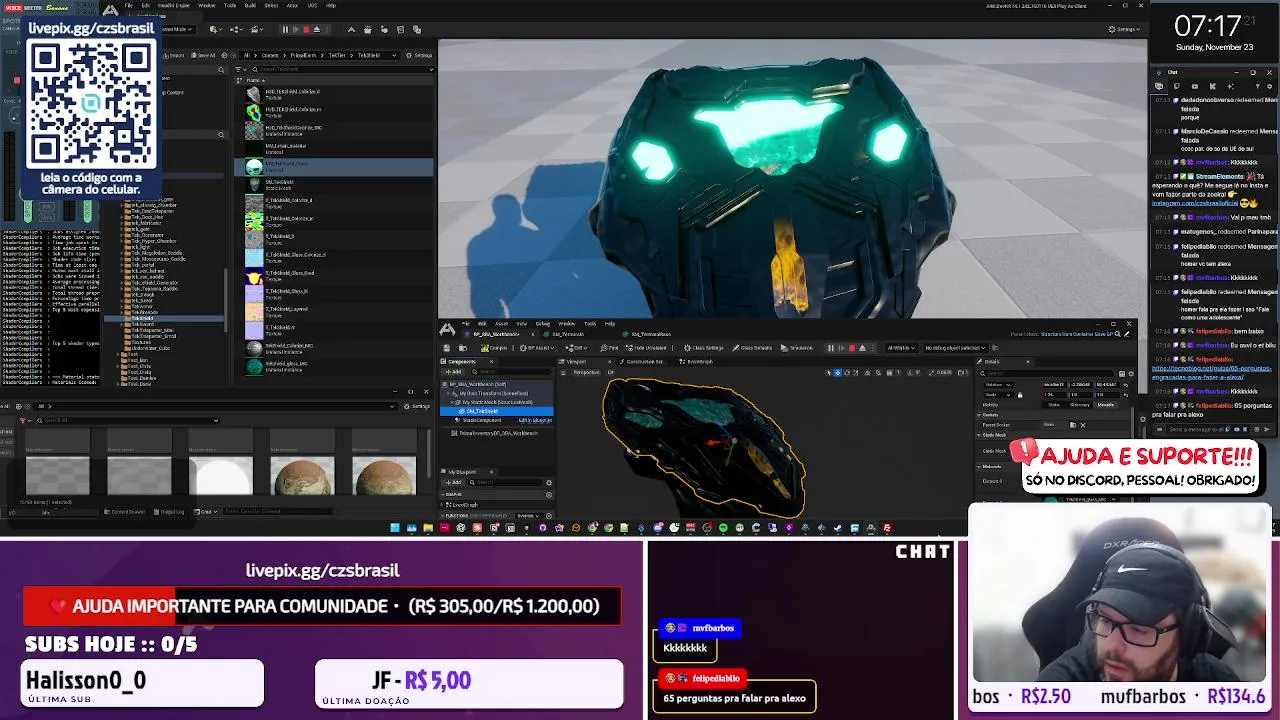Select white sphere material thumbnail in lower browser
Screen dimensions: 1280x720
[221, 475]
